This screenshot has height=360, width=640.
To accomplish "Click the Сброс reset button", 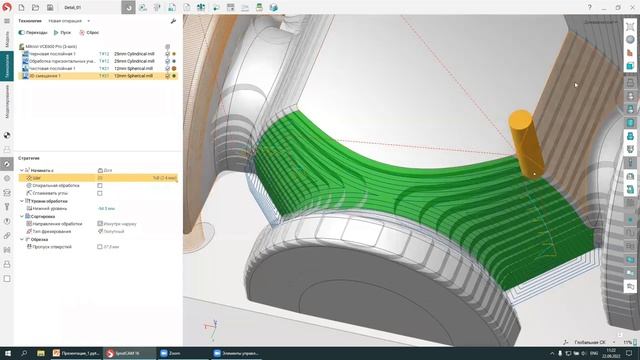I will pyautogui.click(x=89, y=32).
